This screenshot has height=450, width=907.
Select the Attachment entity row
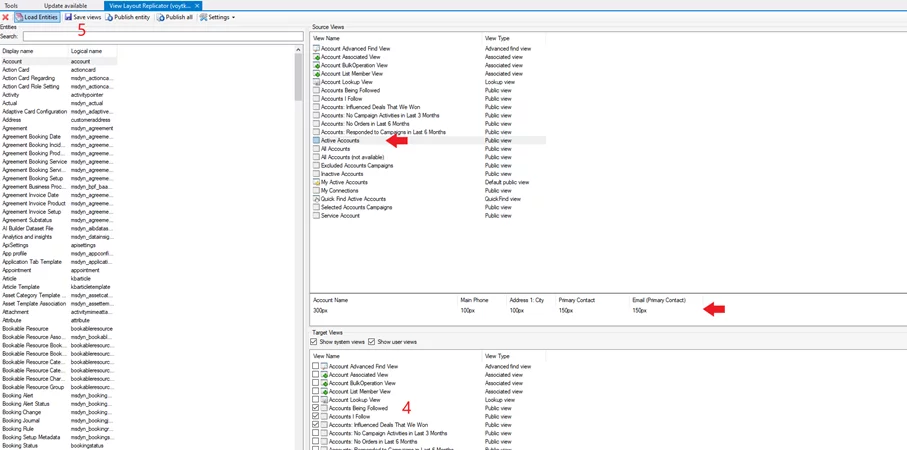59,312
